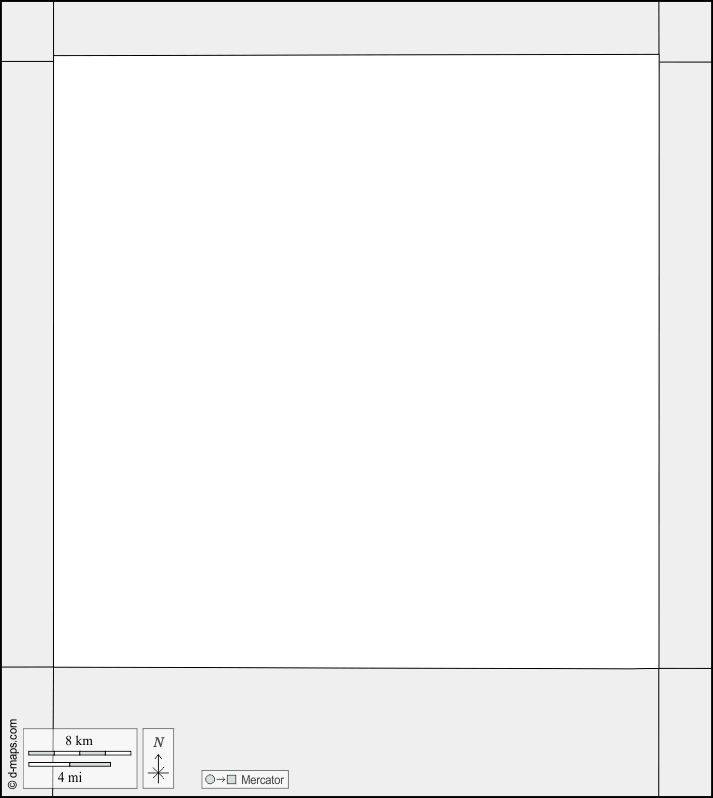Viewport: 713px width, 798px height.
Task: Select the gray strip right of white area
Action: tap(685, 365)
